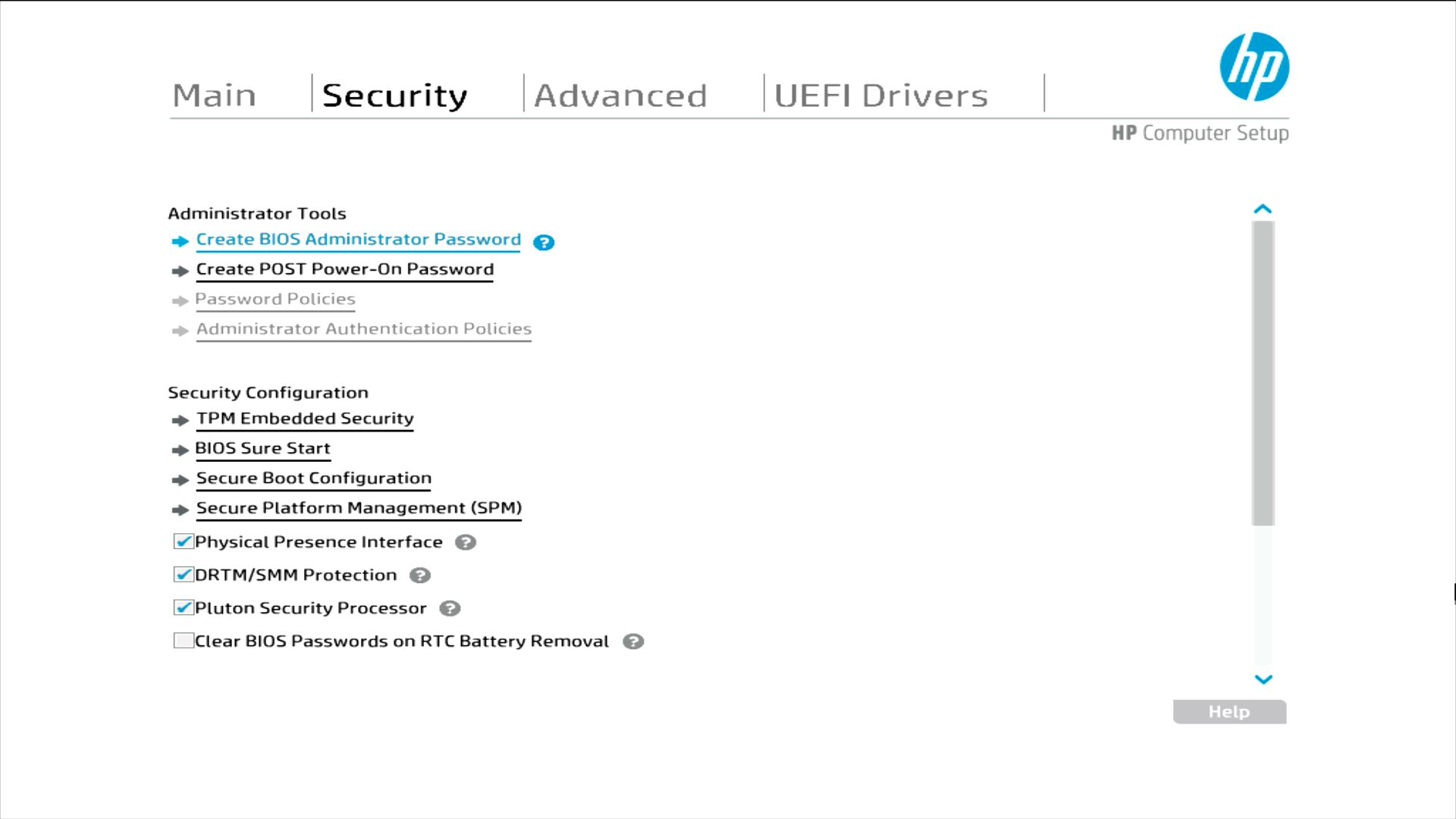Click arrow icon before TPM Embedded Security

[x=180, y=420]
